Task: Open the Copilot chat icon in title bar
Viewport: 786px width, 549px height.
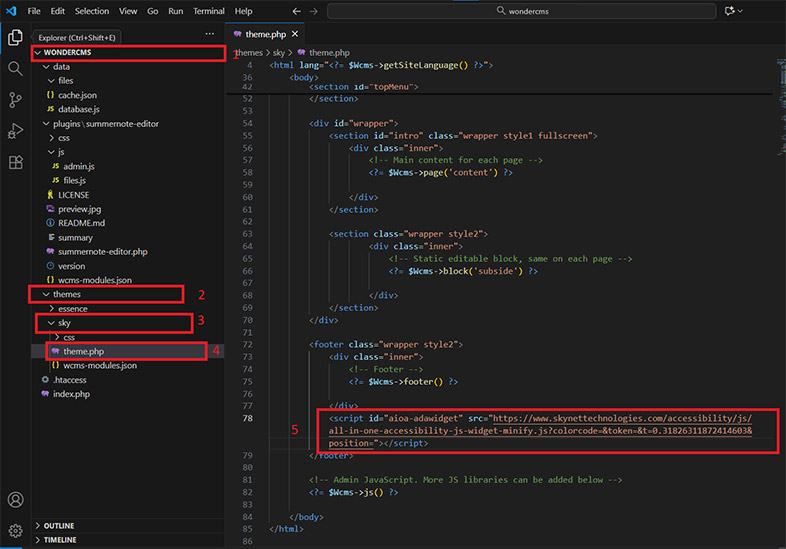Action: point(729,11)
